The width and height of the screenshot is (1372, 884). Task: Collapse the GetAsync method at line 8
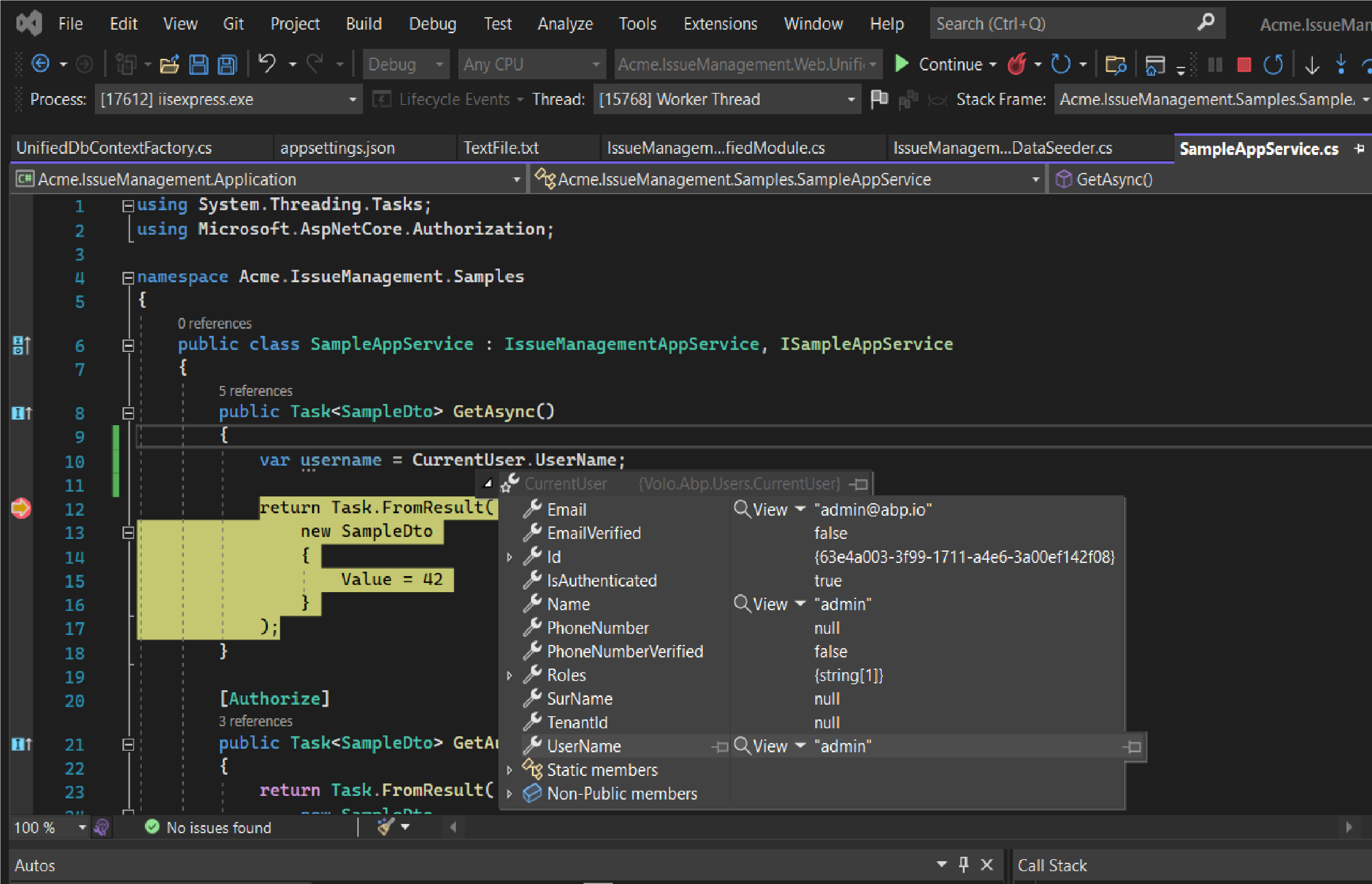click(x=128, y=413)
